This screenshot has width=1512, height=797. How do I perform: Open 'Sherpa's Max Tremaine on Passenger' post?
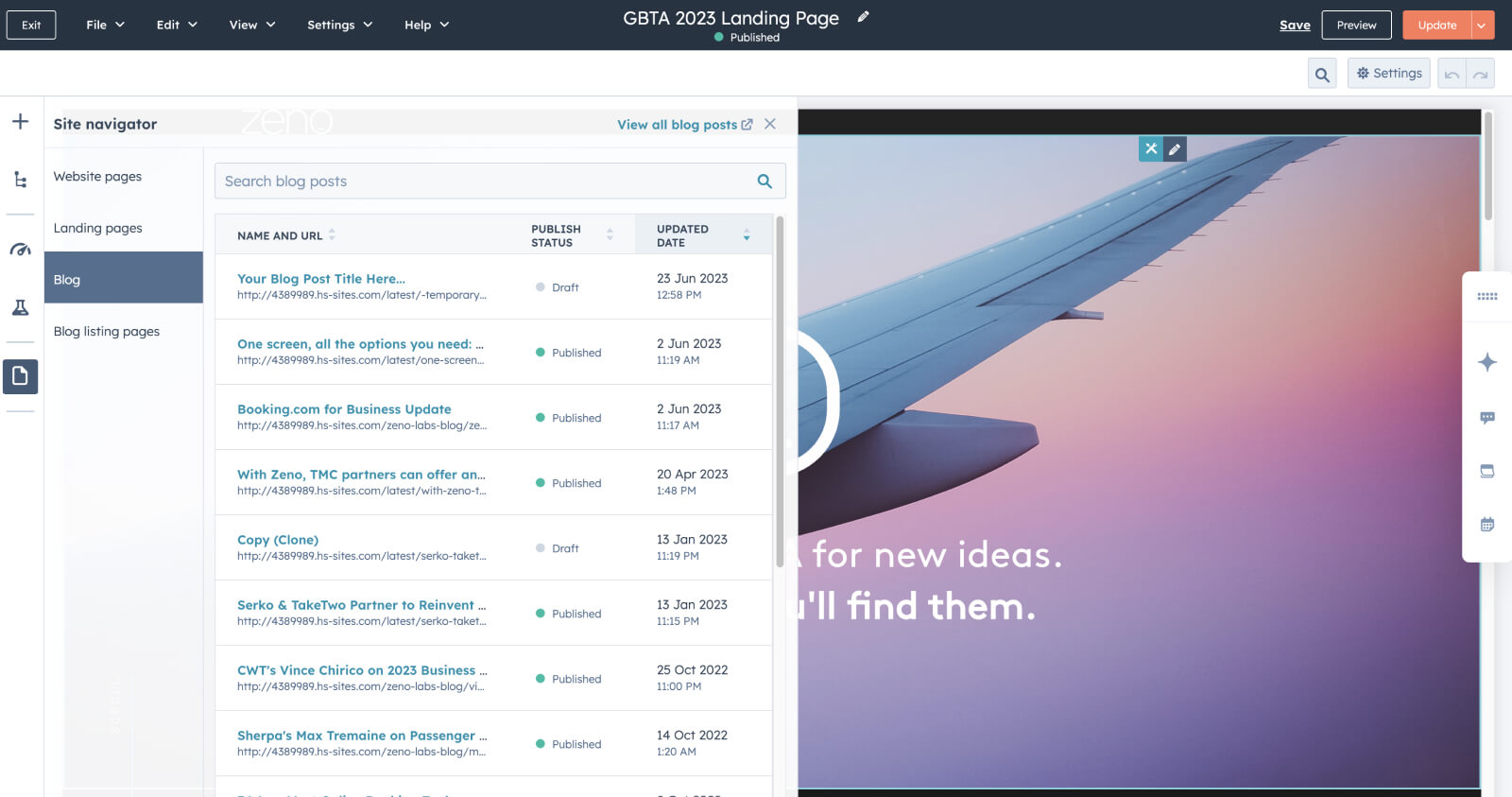pyautogui.click(x=363, y=736)
